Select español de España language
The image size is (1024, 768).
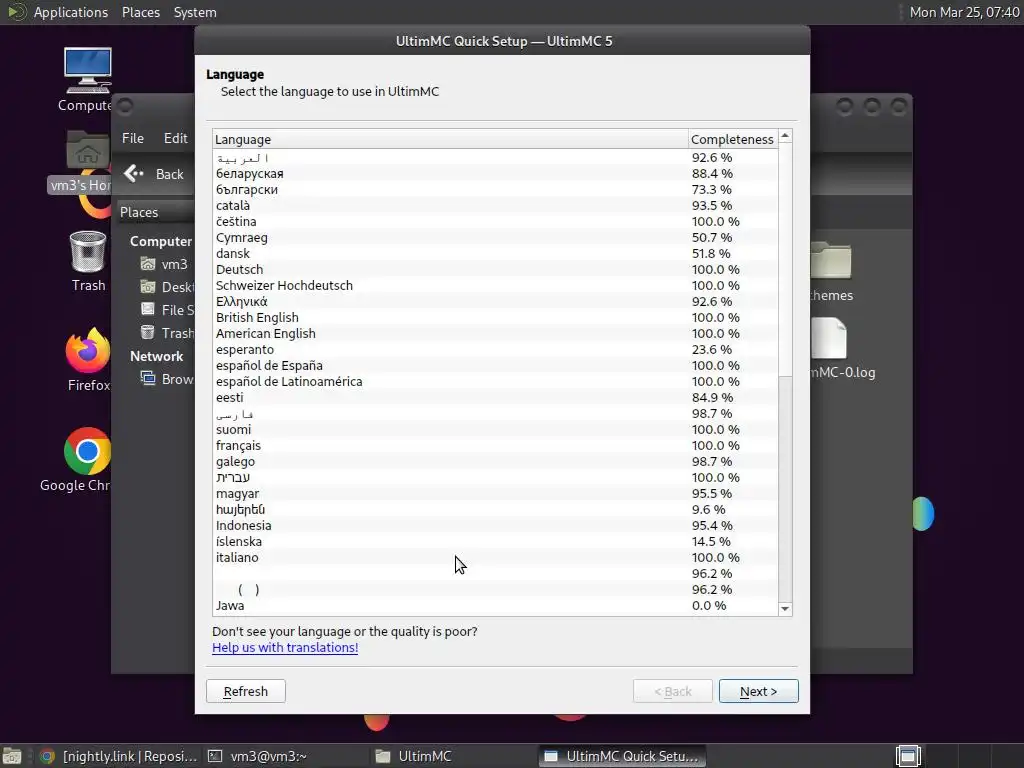[495, 365]
